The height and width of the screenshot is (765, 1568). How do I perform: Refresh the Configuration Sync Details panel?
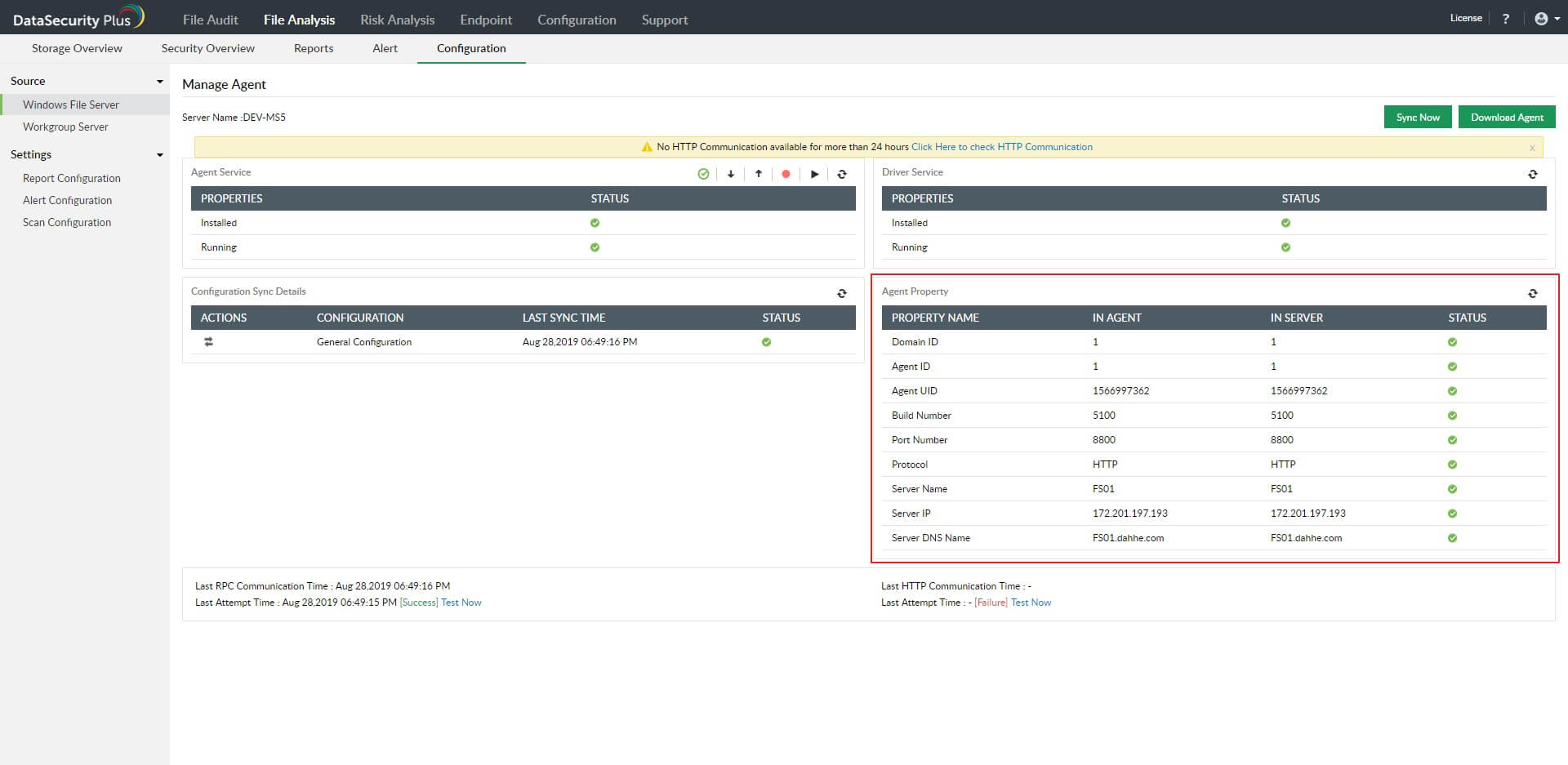842,293
